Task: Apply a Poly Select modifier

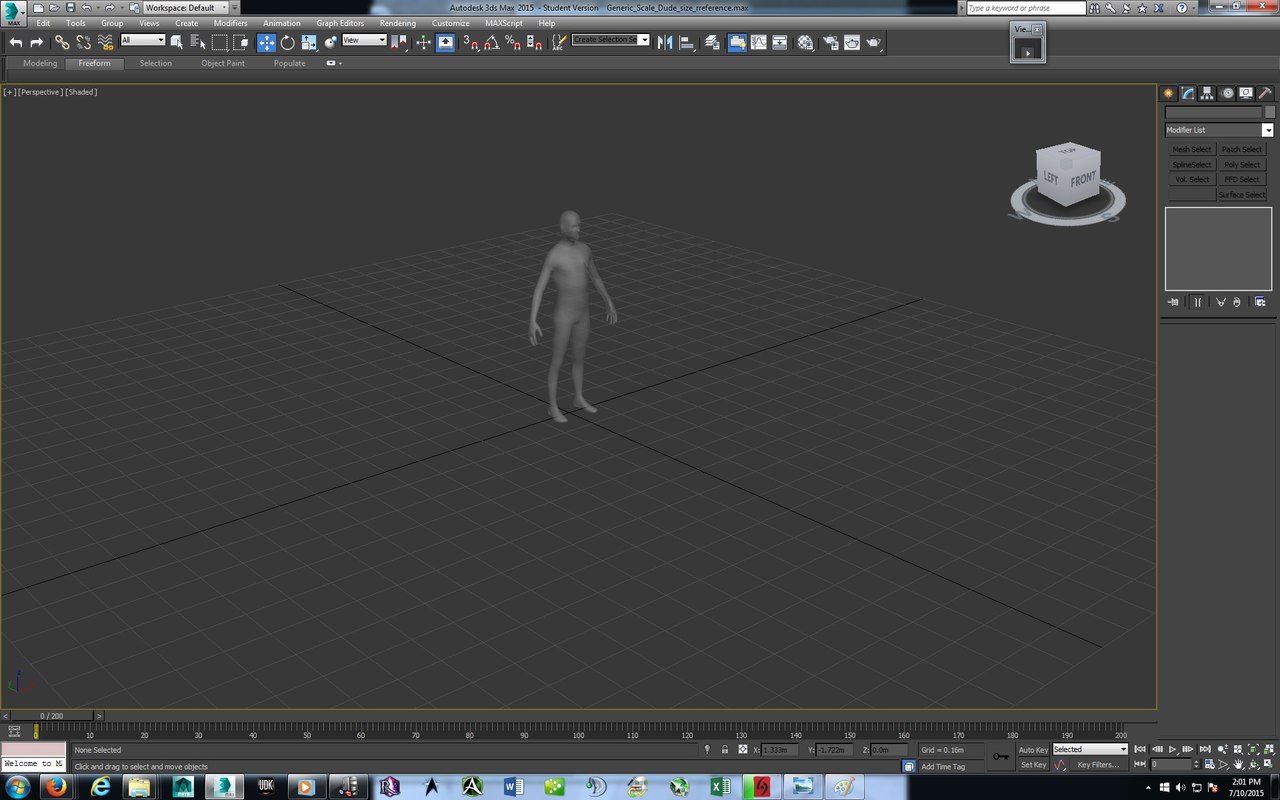Action: click(x=1242, y=164)
